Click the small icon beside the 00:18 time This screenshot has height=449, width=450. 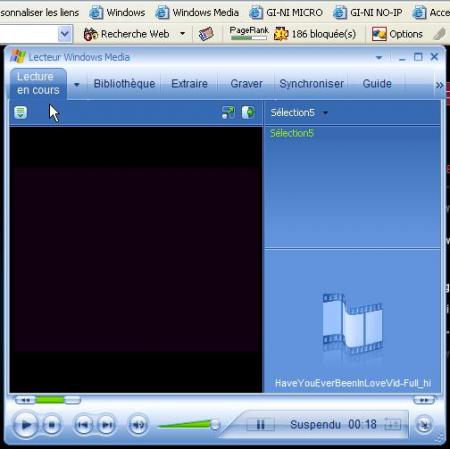(393, 424)
